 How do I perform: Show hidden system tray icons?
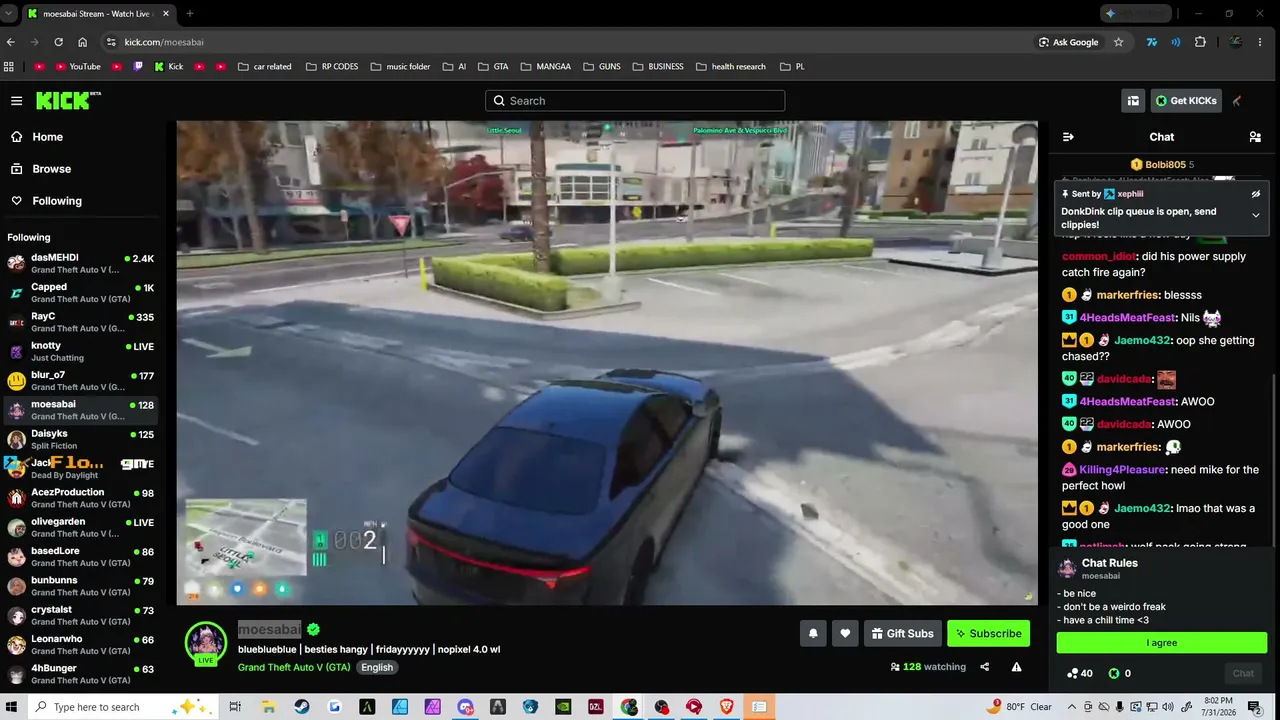(x=1072, y=707)
